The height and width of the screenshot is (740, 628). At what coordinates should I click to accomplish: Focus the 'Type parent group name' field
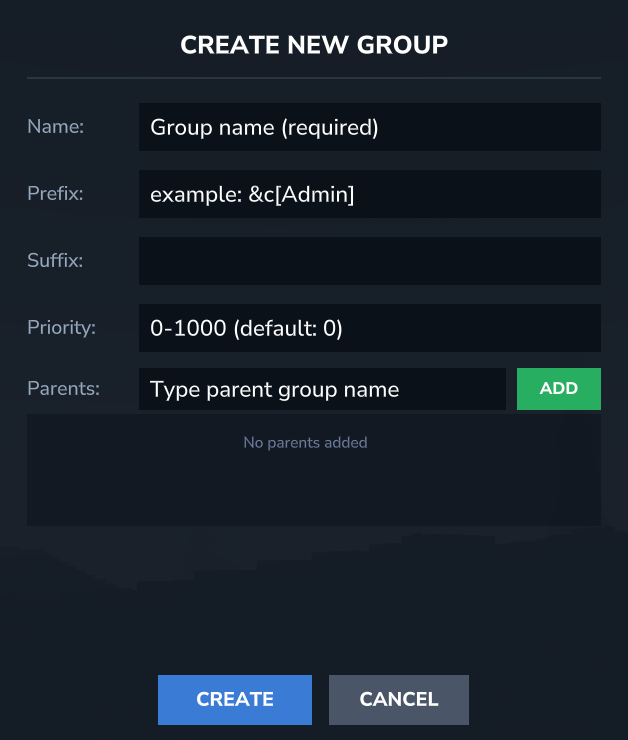(x=322, y=389)
